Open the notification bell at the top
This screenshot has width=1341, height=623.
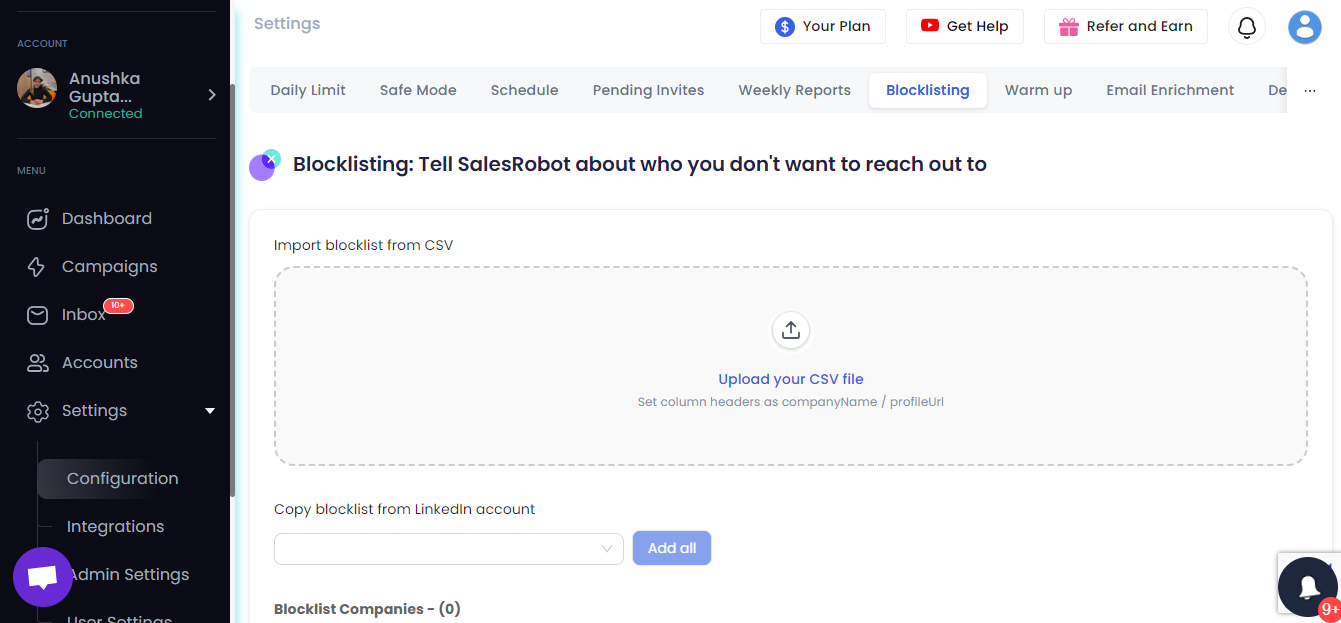coord(1246,27)
